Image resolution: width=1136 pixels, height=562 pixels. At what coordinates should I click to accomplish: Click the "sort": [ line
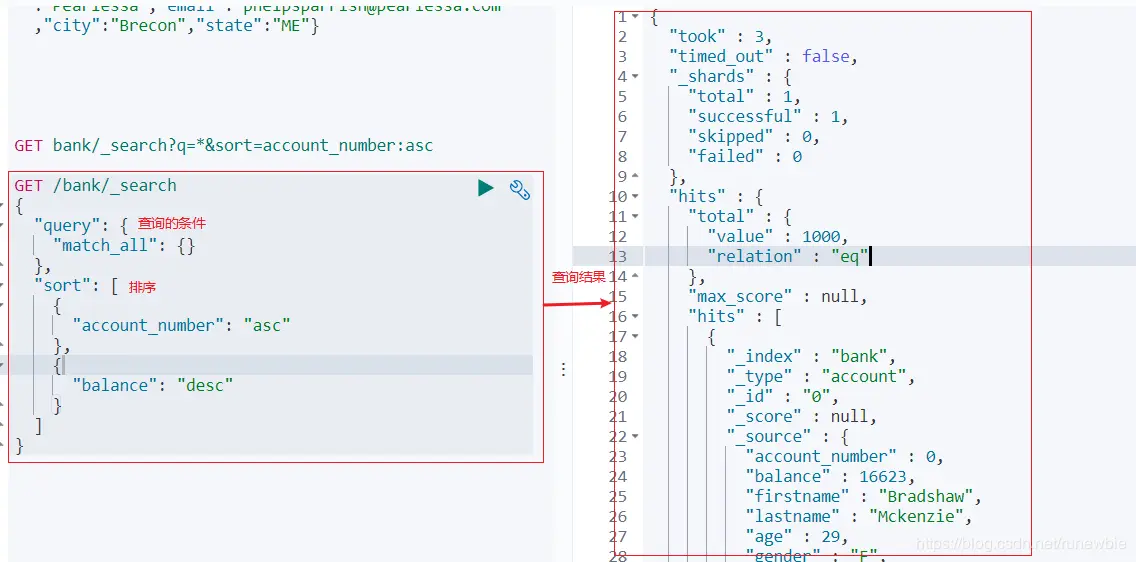coord(75,286)
